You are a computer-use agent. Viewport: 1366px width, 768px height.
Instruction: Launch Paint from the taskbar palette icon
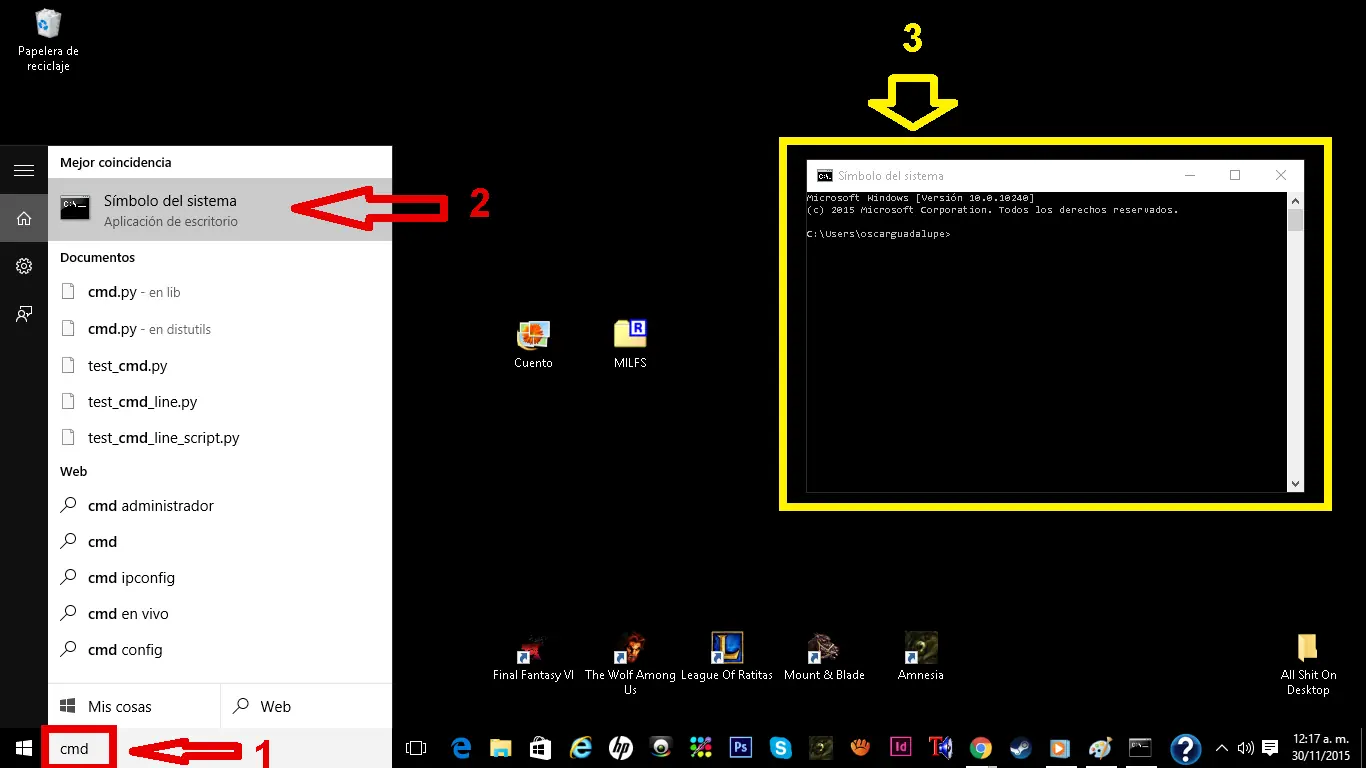click(x=1100, y=748)
